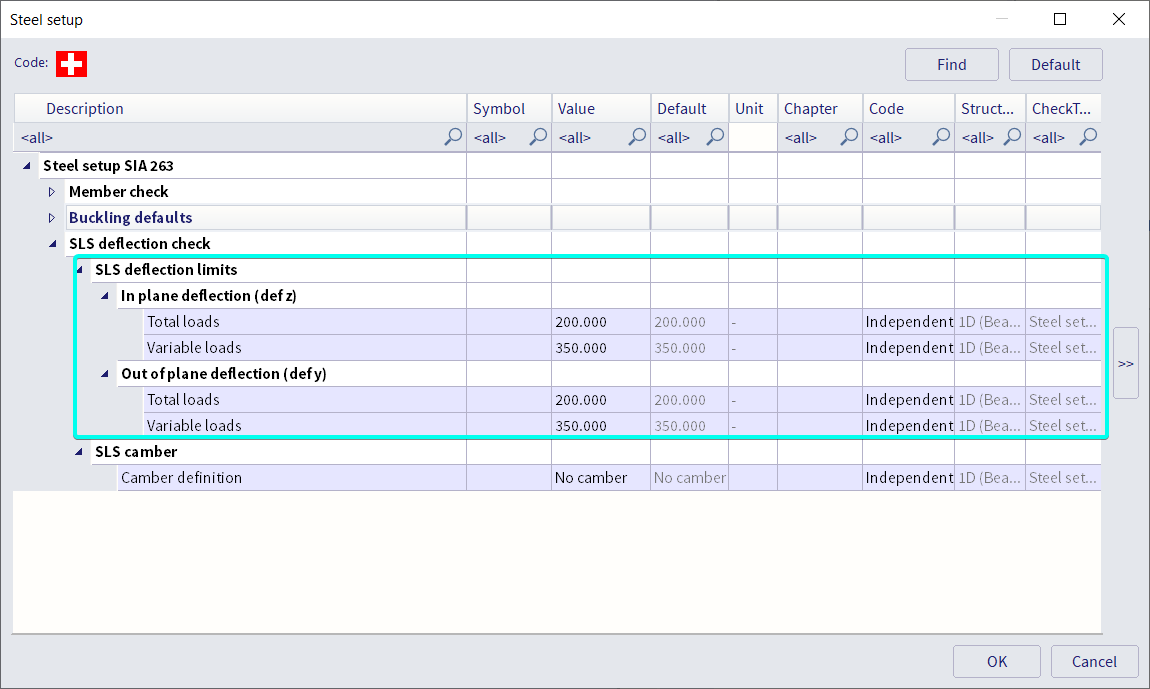Click the search icon in the Chapter column

tap(848, 137)
